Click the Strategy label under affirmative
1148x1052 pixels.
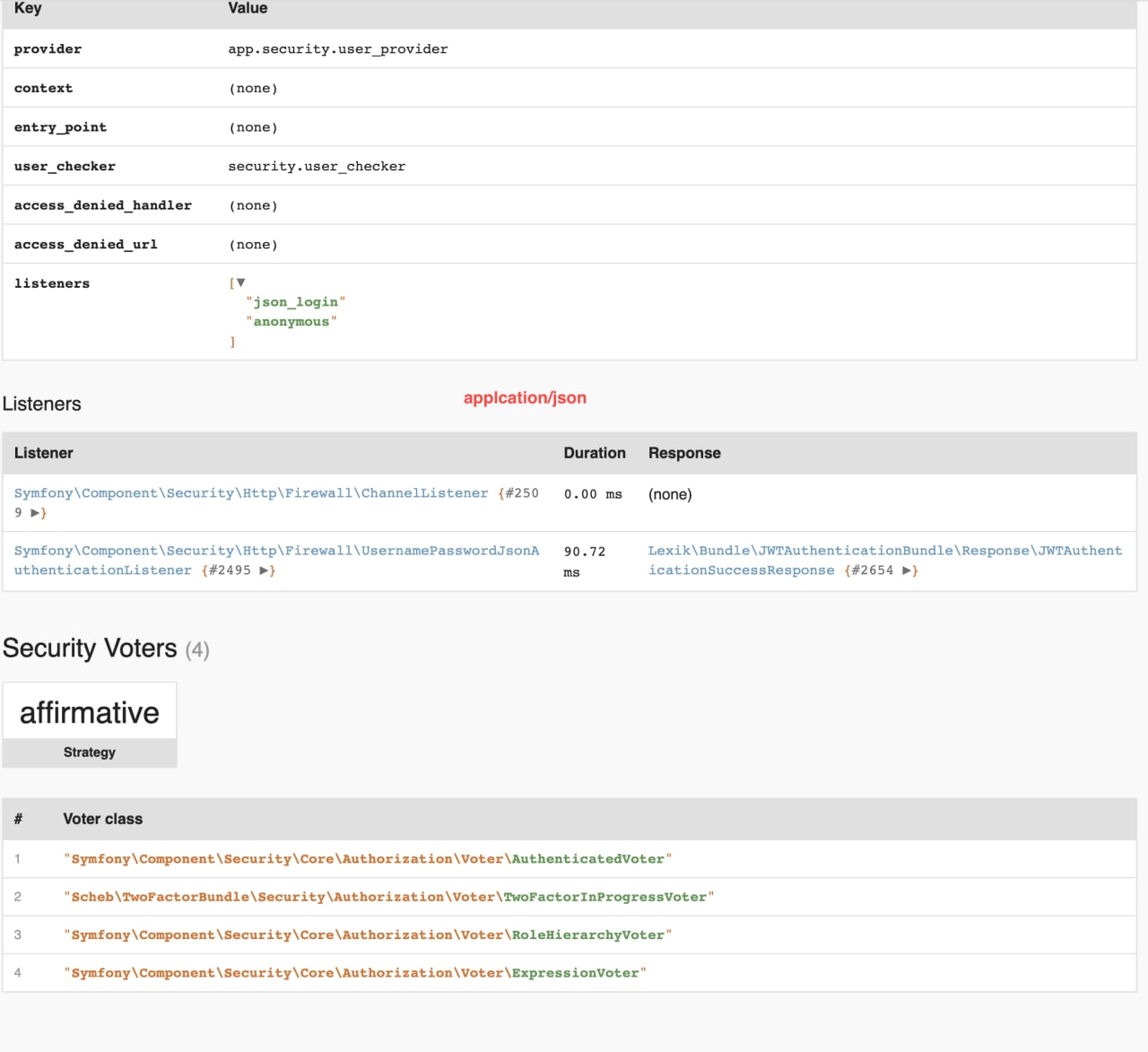(90, 752)
